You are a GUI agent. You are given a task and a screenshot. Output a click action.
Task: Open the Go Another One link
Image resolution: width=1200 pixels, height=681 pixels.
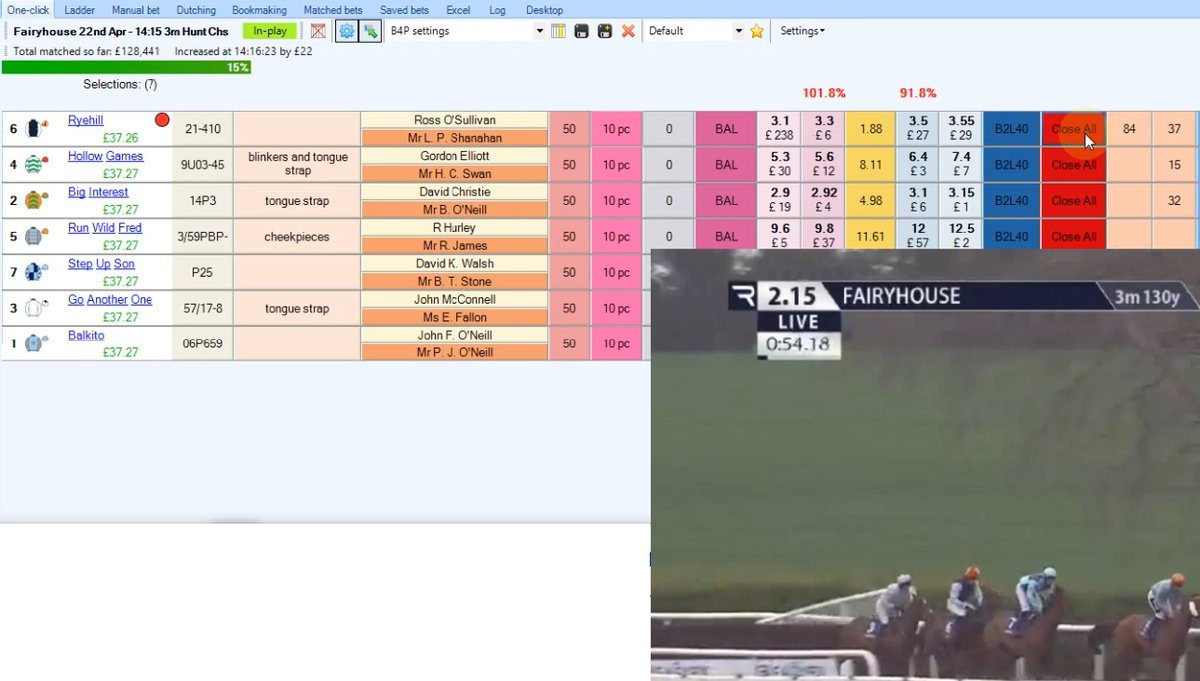tap(110, 300)
